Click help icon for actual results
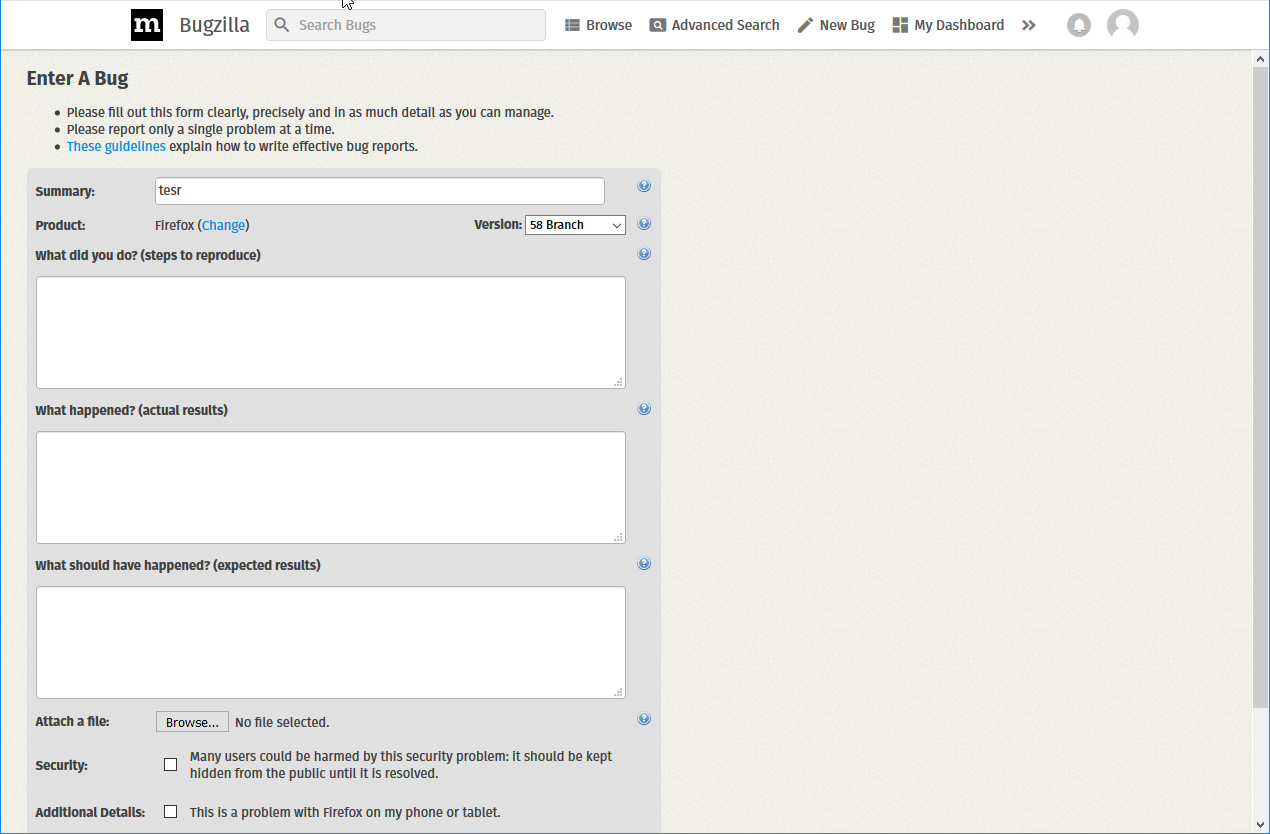 [644, 409]
